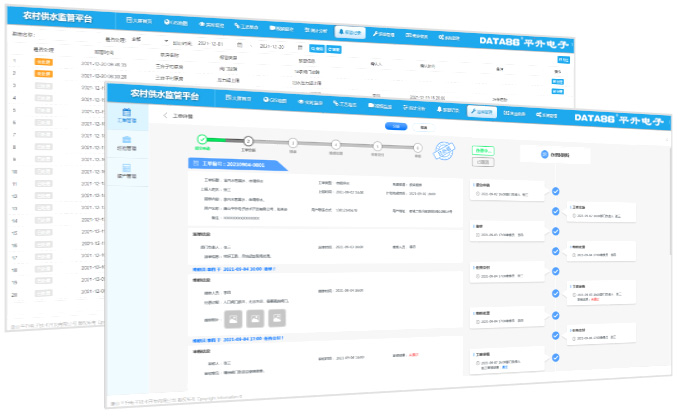Open the first repair photo thumbnail
This screenshot has width=680, height=419.
233,319
